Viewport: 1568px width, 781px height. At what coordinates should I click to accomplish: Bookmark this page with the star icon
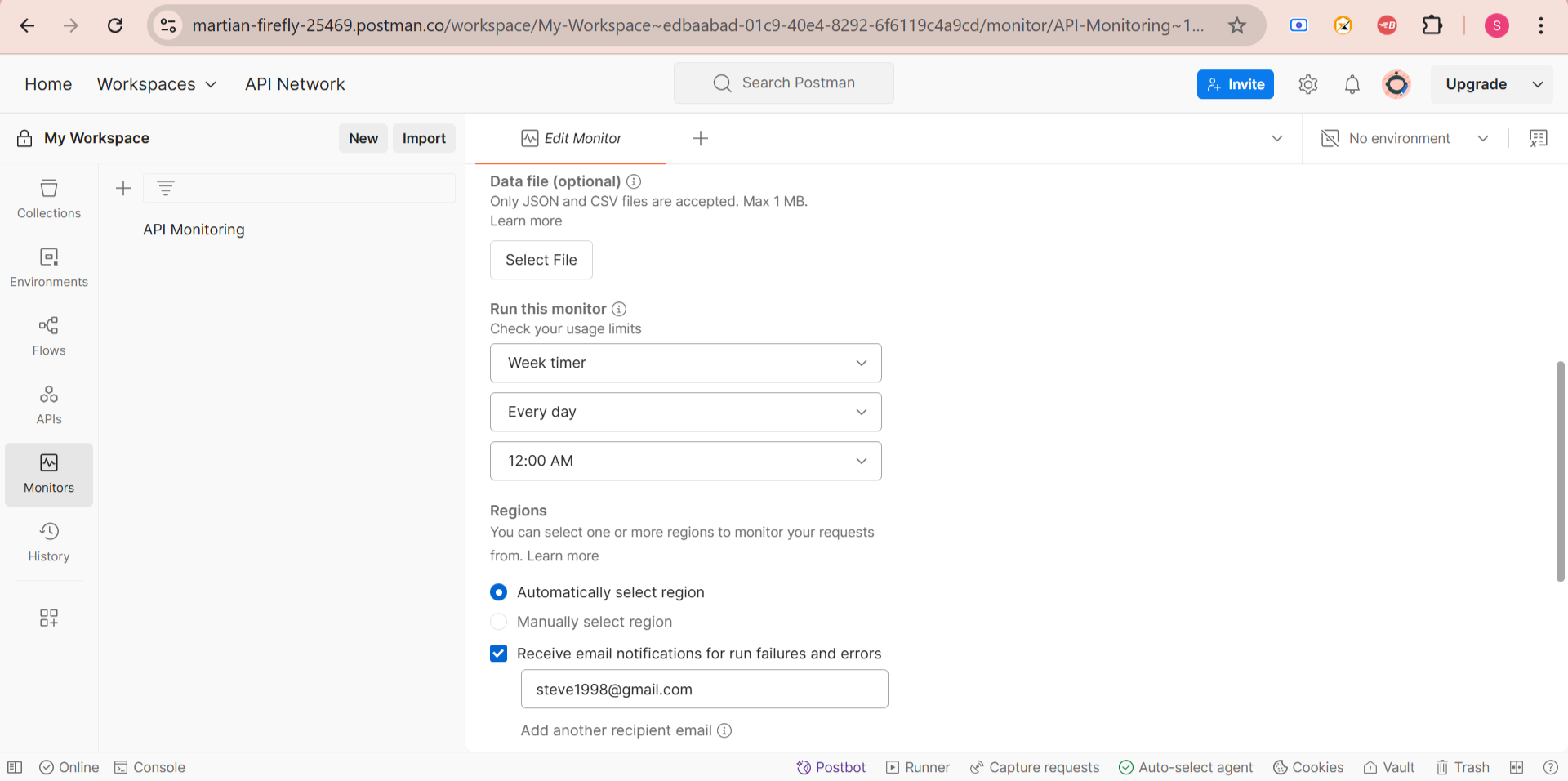(1237, 25)
